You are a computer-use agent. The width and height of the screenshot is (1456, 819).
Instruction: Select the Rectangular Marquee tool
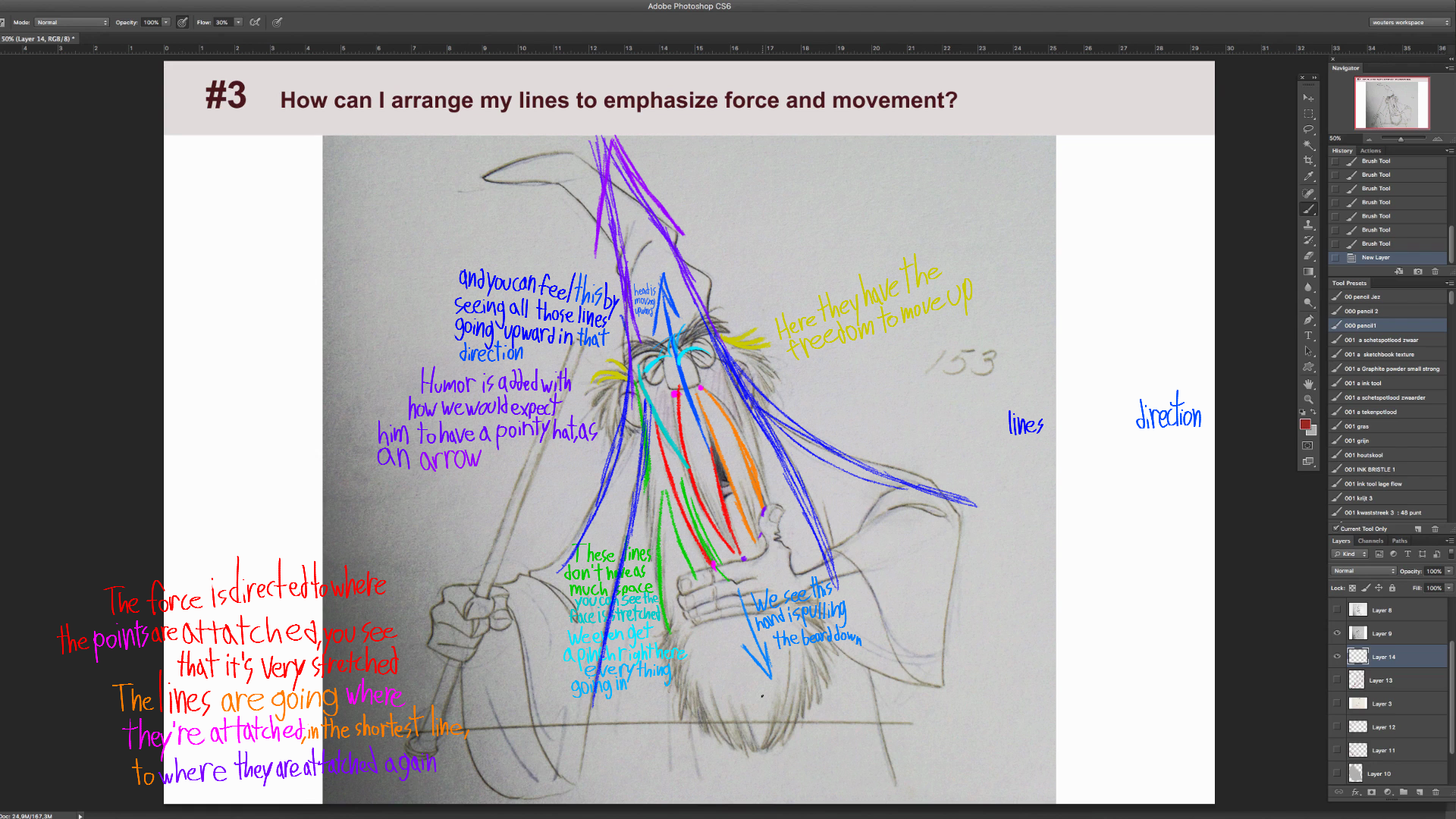1308,114
